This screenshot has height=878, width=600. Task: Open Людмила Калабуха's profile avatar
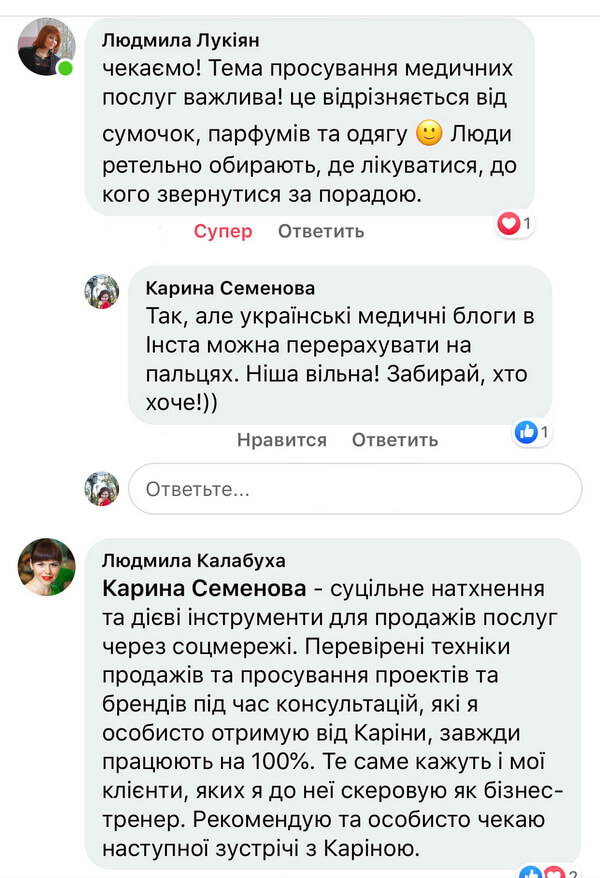[x=47, y=568]
